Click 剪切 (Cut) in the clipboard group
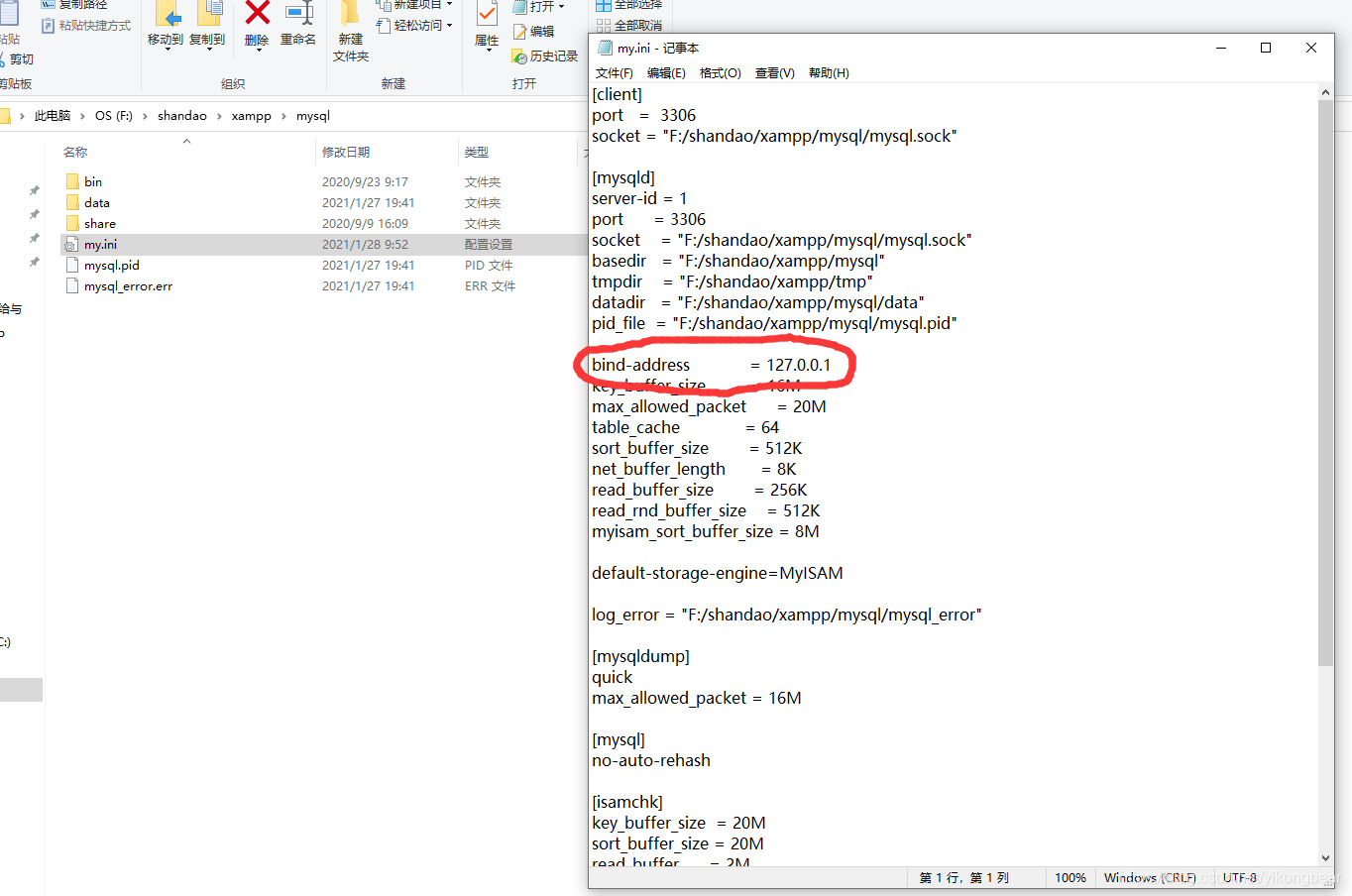Screen dimensions: 1352x896 (17, 59)
